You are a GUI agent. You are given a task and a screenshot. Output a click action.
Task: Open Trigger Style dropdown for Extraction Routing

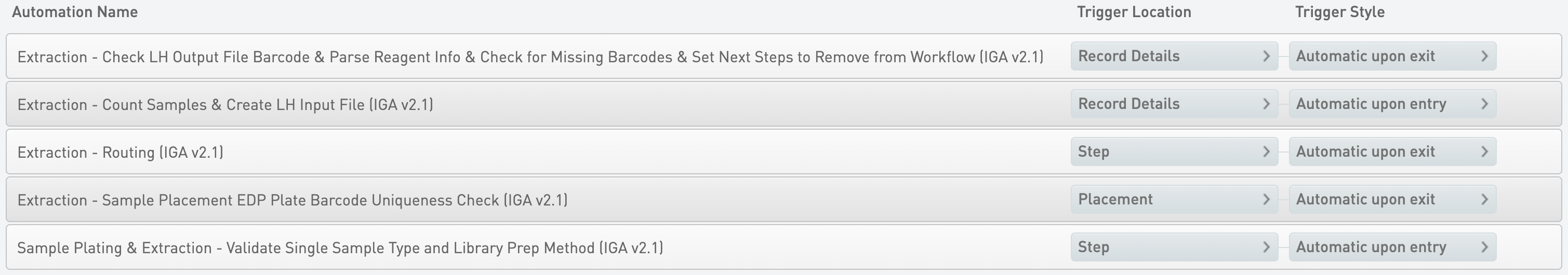(1391, 152)
